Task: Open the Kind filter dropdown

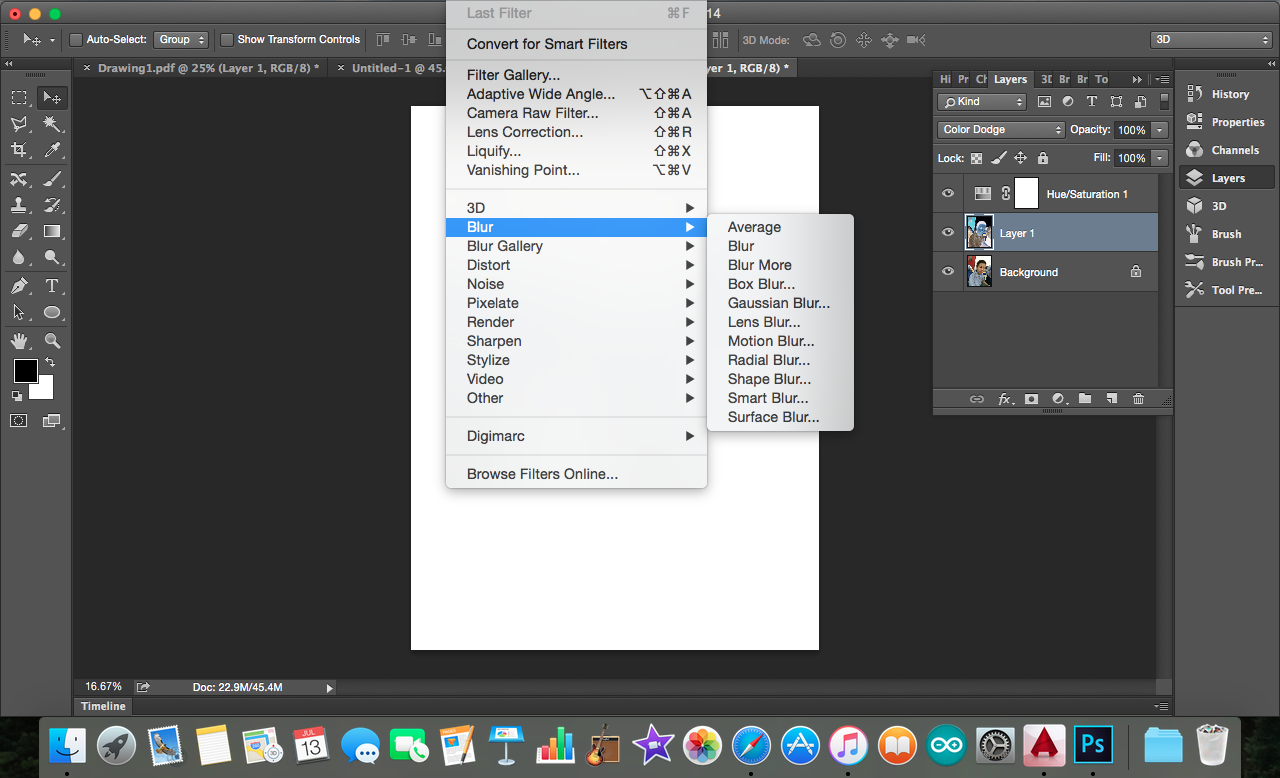Action: tap(982, 102)
